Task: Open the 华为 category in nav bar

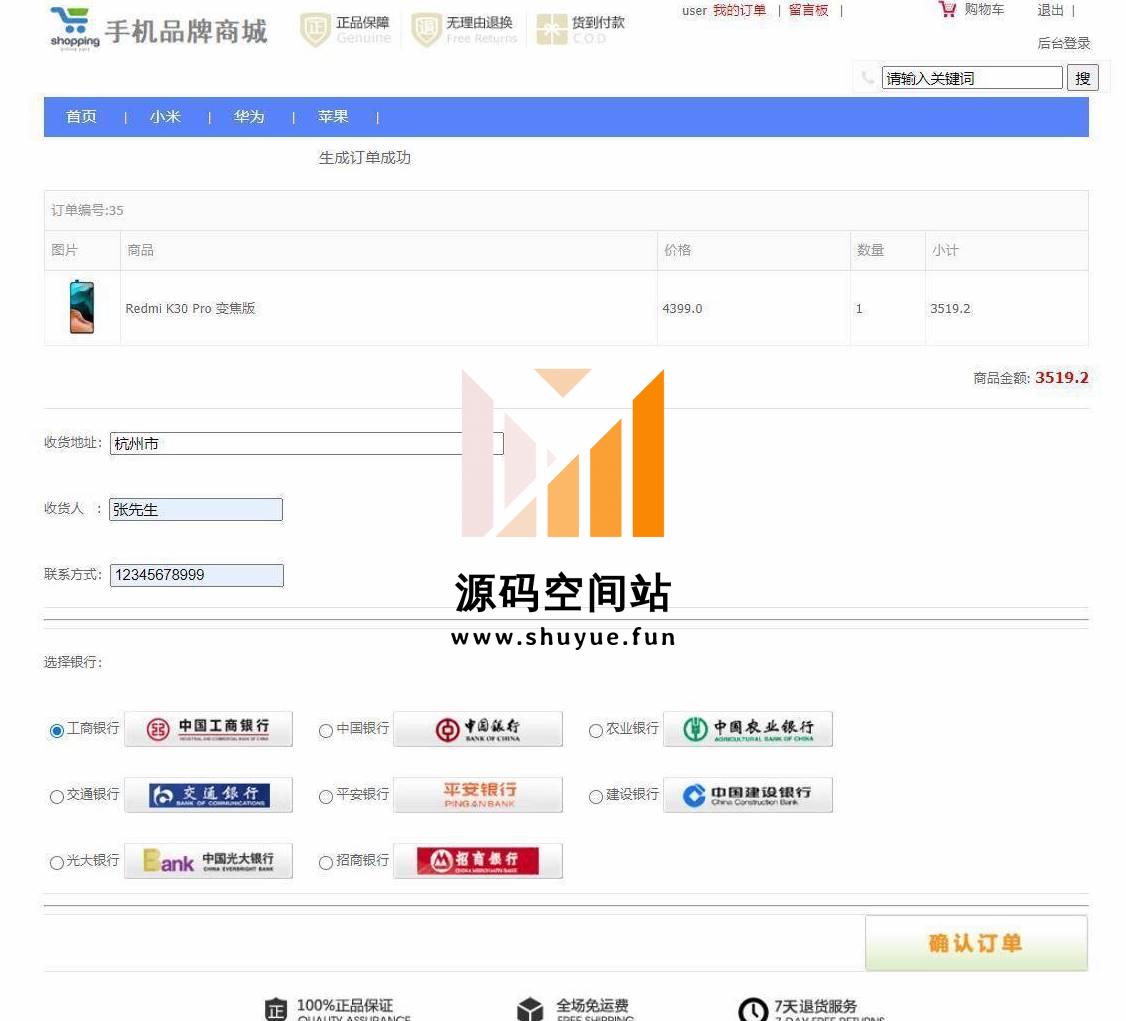Action: pos(249,116)
